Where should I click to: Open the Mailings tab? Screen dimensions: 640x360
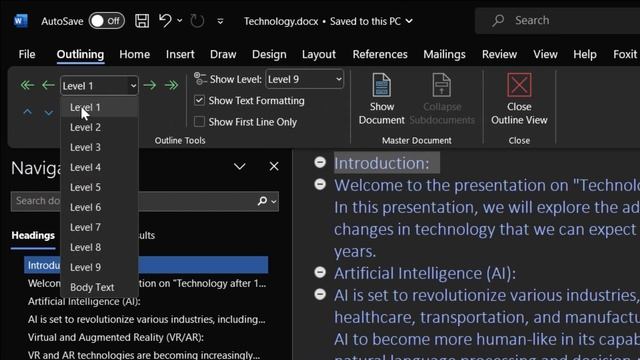pyautogui.click(x=444, y=54)
